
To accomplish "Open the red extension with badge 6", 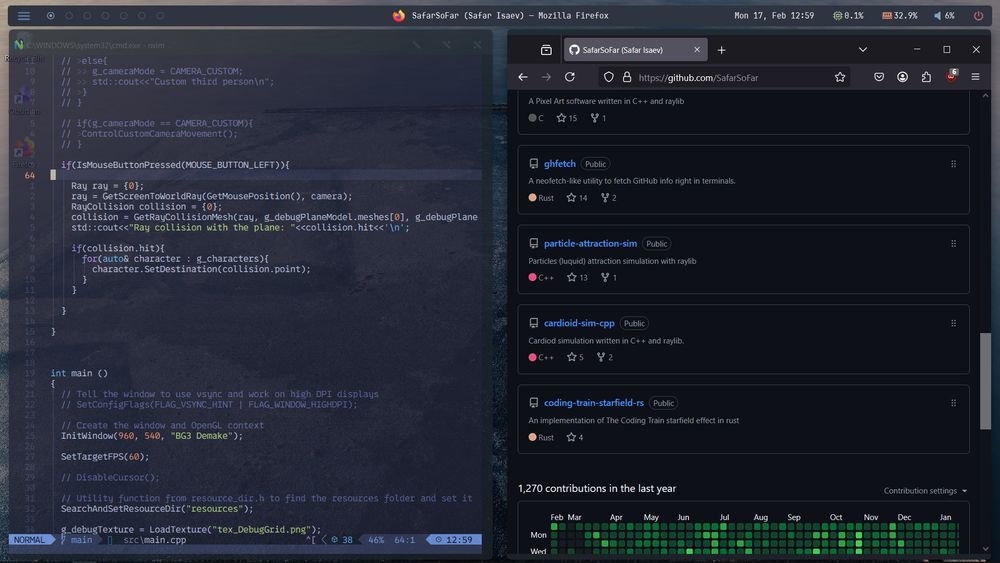I will [x=951, y=76].
